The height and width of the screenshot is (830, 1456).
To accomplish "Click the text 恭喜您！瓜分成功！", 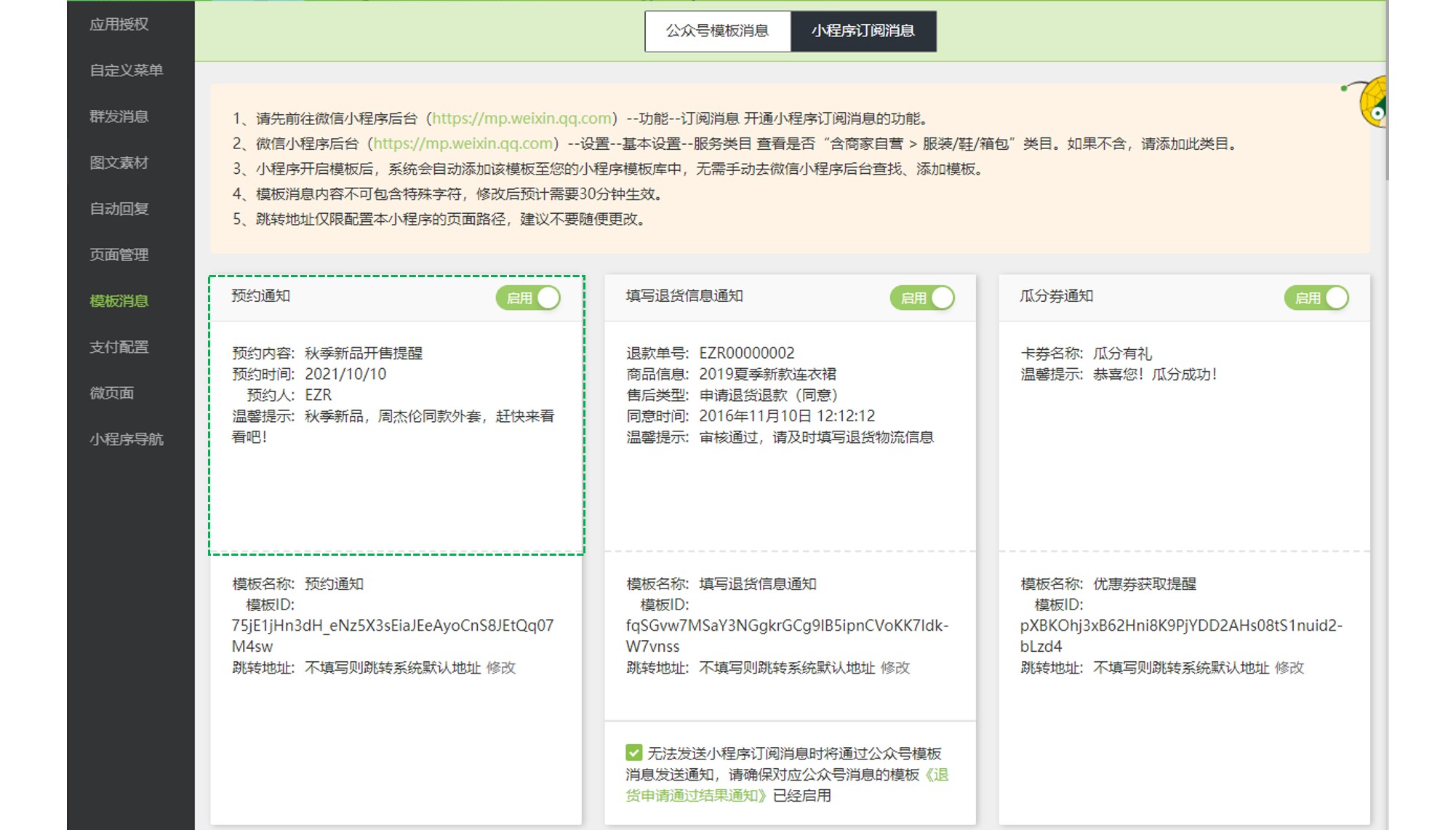I will pos(1155,374).
